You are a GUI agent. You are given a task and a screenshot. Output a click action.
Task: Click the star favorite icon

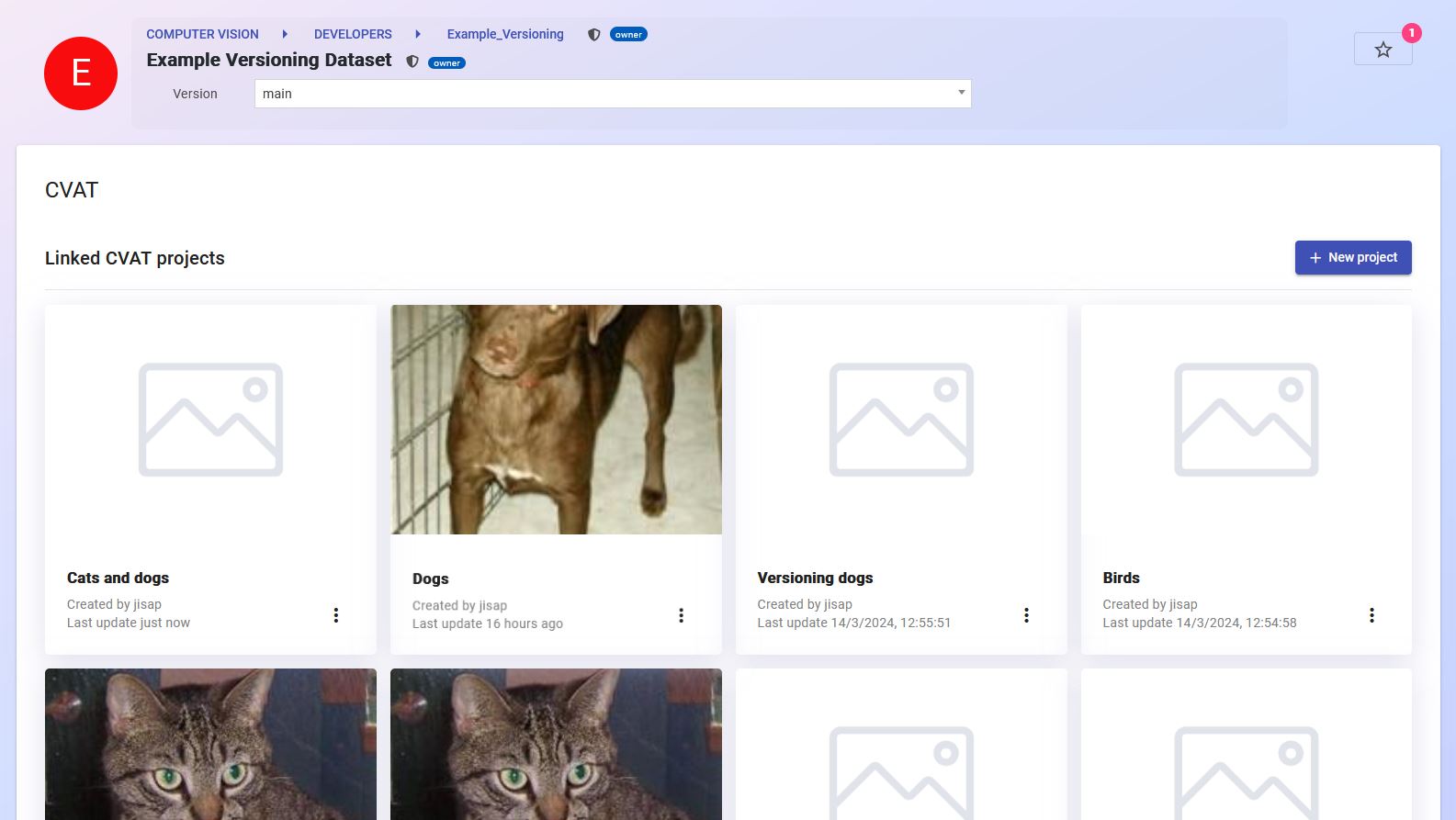1383,50
